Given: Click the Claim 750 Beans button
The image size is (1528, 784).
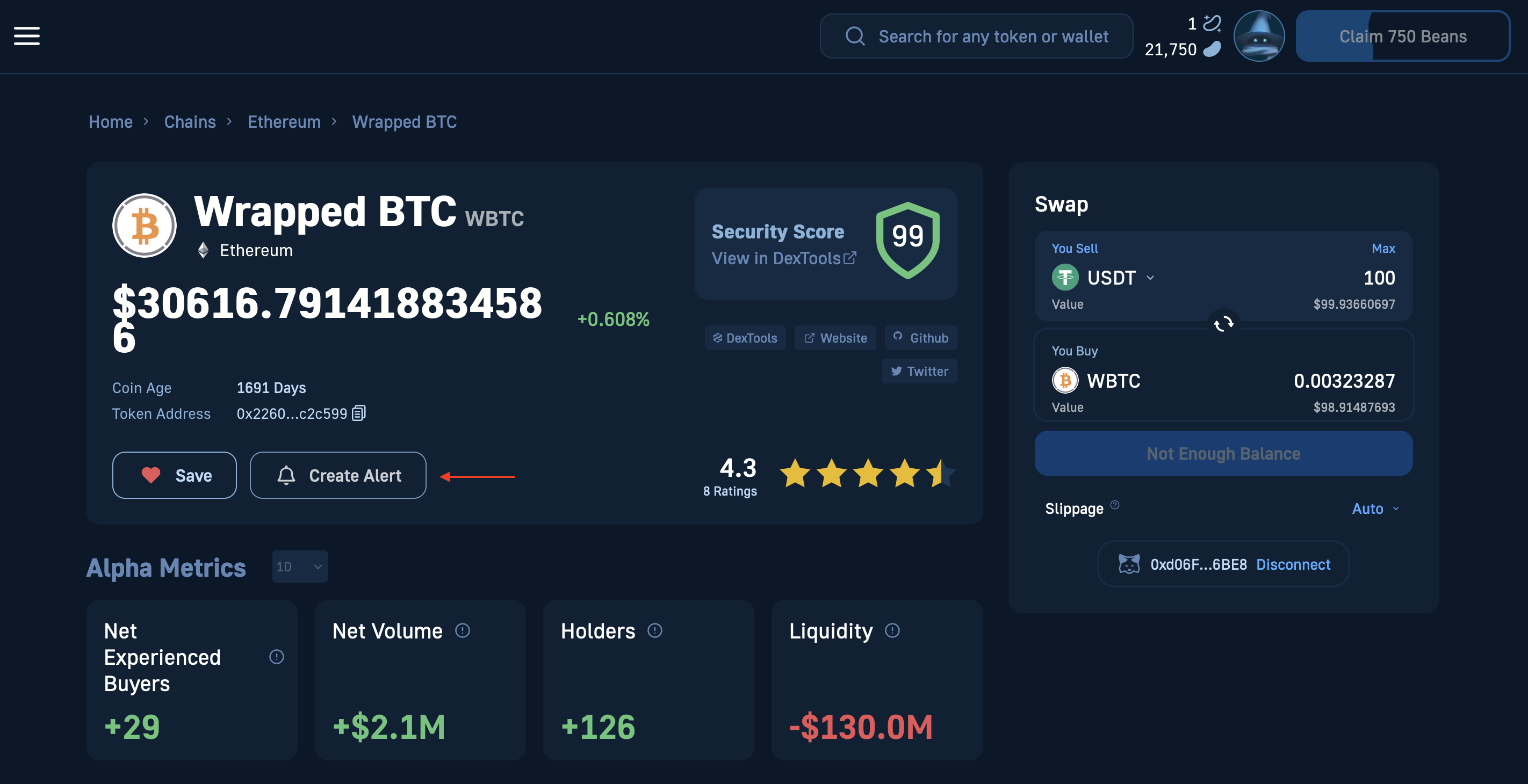Looking at the screenshot, I should 1403,35.
